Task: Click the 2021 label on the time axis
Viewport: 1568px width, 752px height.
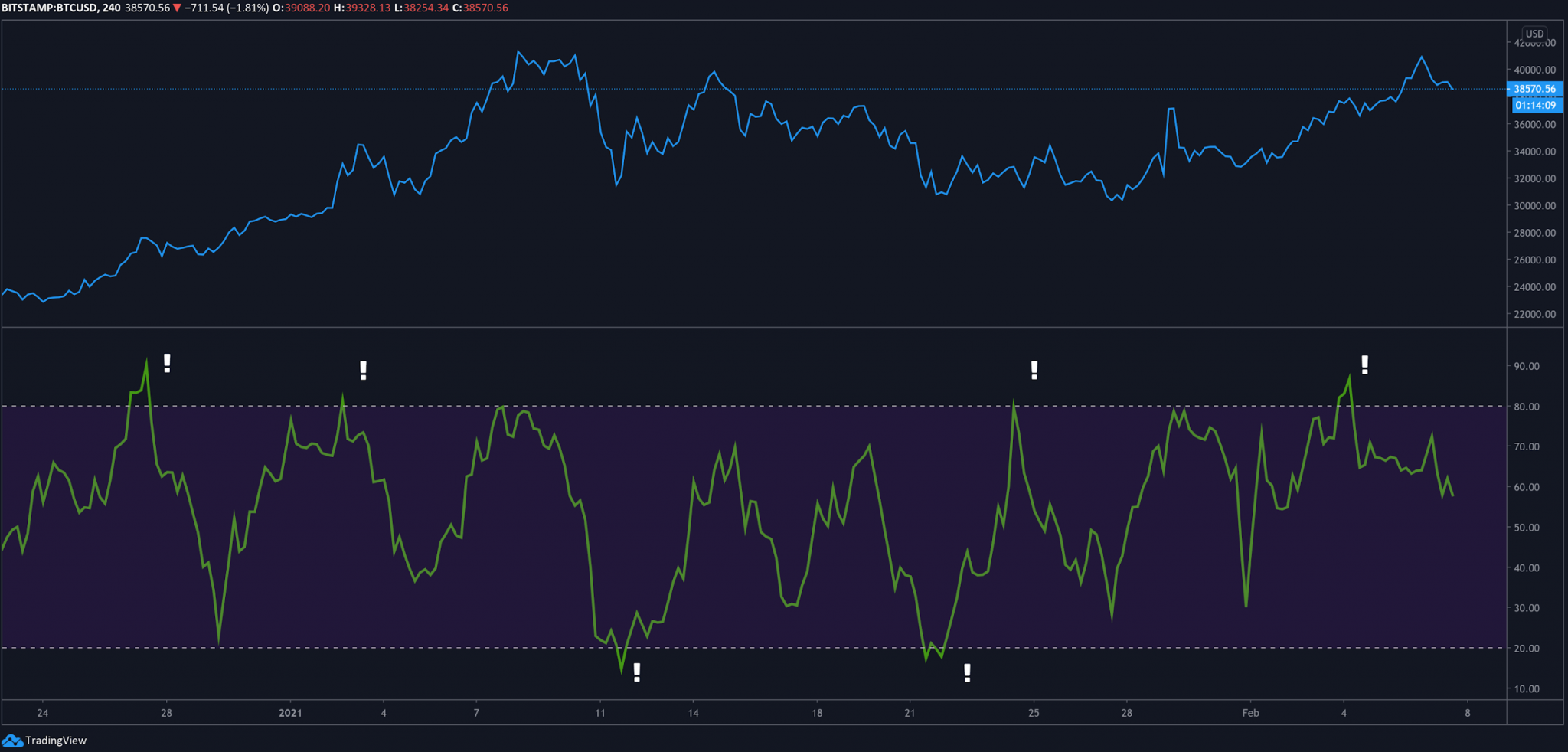Action: tap(291, 713)
